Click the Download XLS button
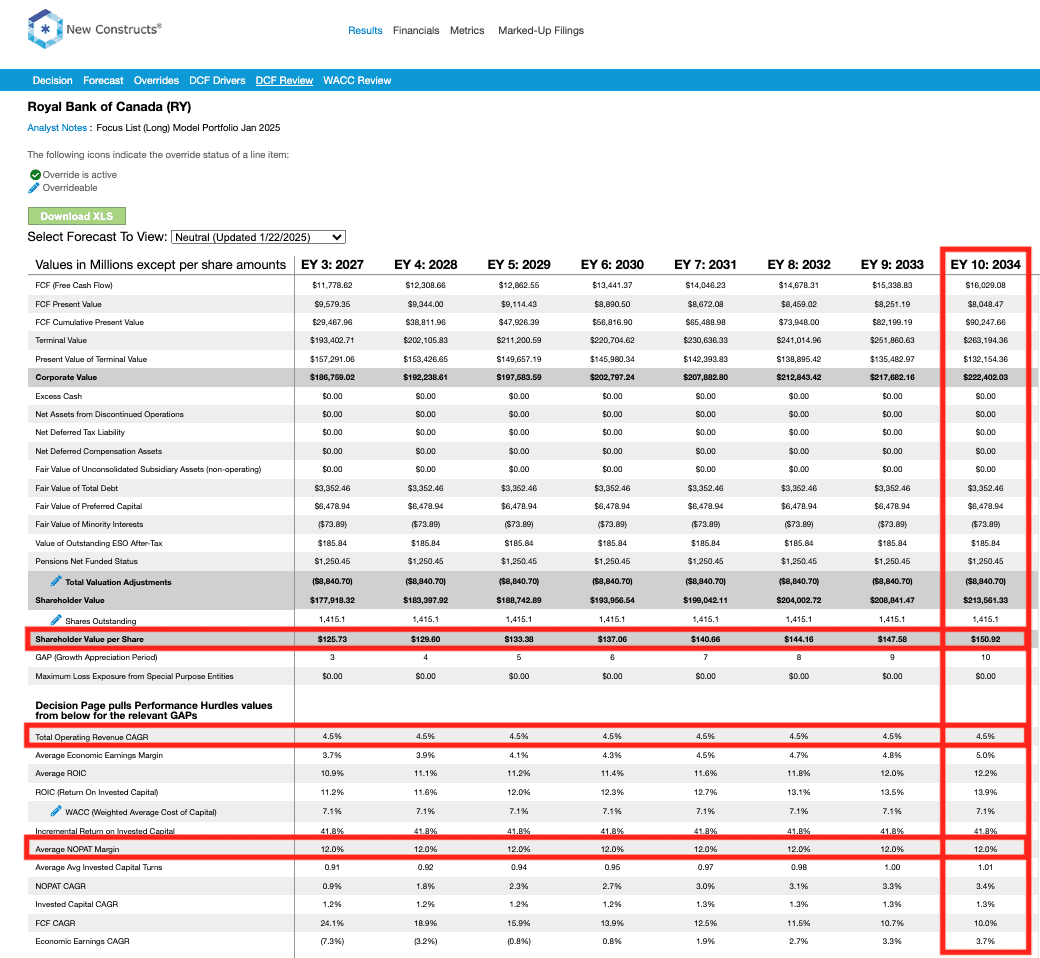The height and width of the screenshot is (958, 1040). click(76, 216)
